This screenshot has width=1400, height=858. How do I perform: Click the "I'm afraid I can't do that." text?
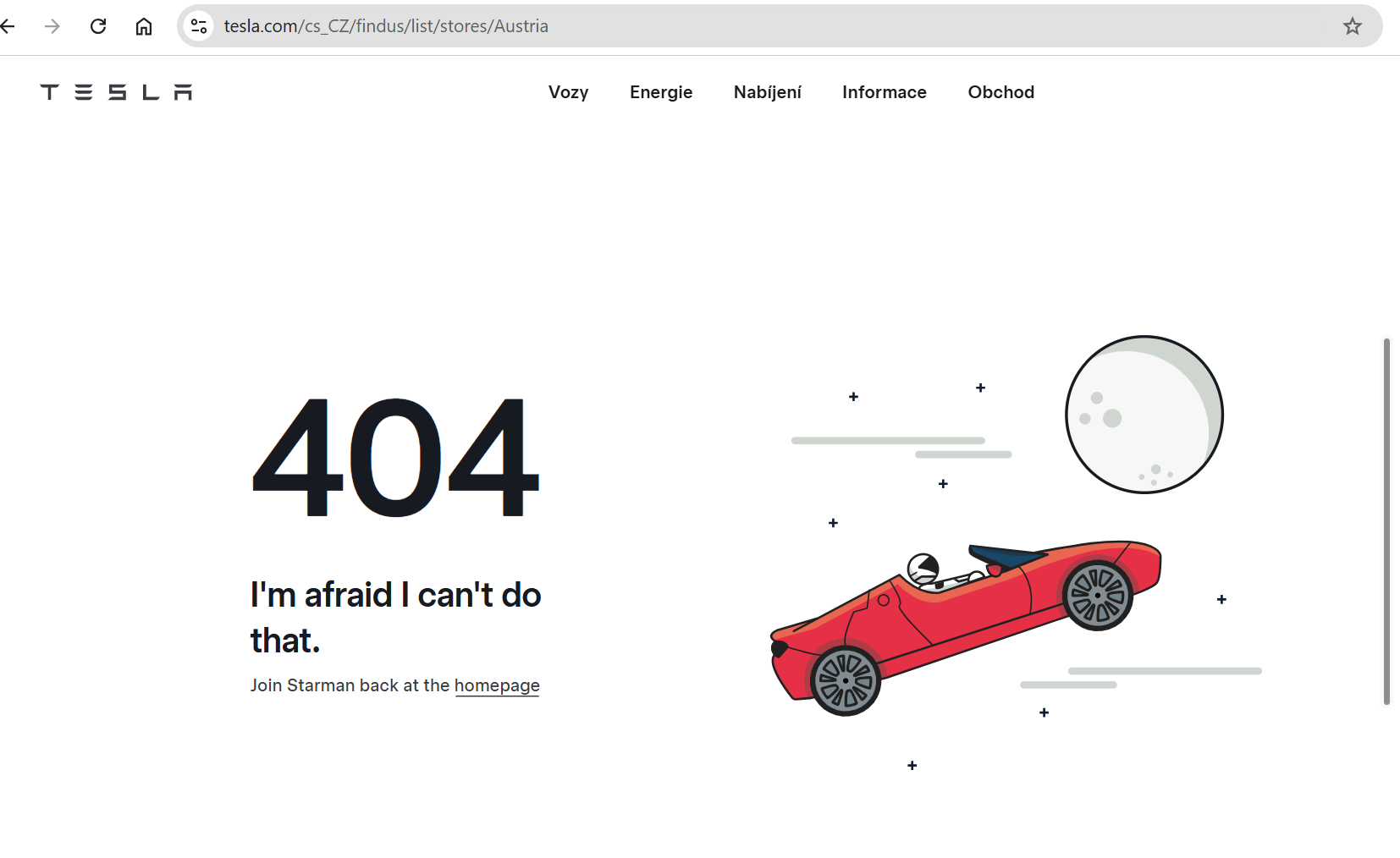tap(396, 618)
